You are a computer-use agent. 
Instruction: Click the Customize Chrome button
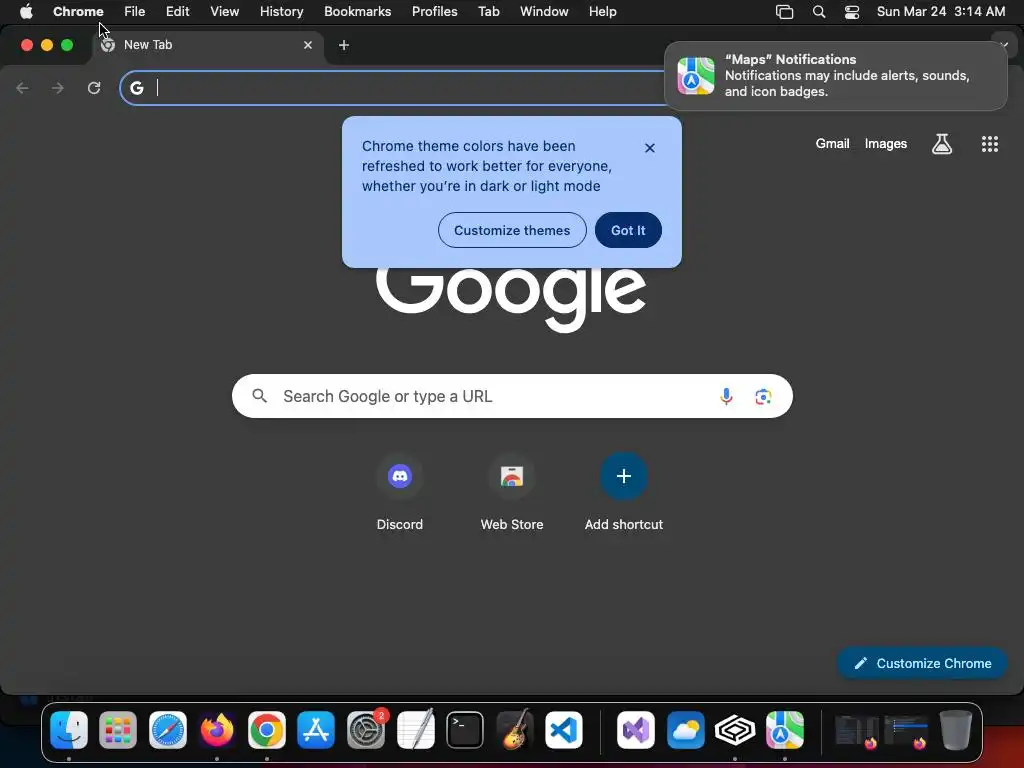pos(922,664)
